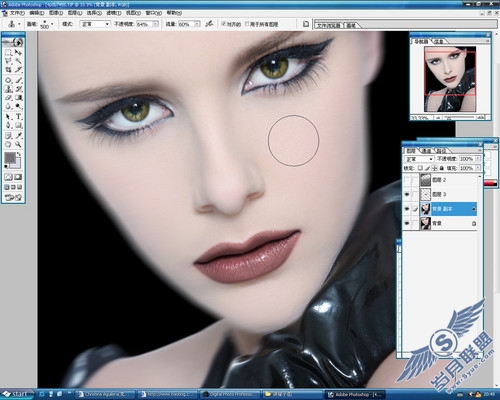The image size is (500, 400).
Task: Select the Background layer thumbnail
Action: coord(426,223)
